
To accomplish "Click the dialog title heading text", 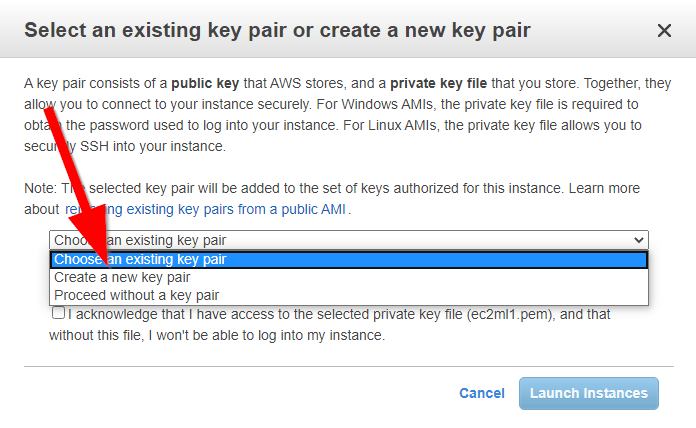I will click(x=277, y=31).
